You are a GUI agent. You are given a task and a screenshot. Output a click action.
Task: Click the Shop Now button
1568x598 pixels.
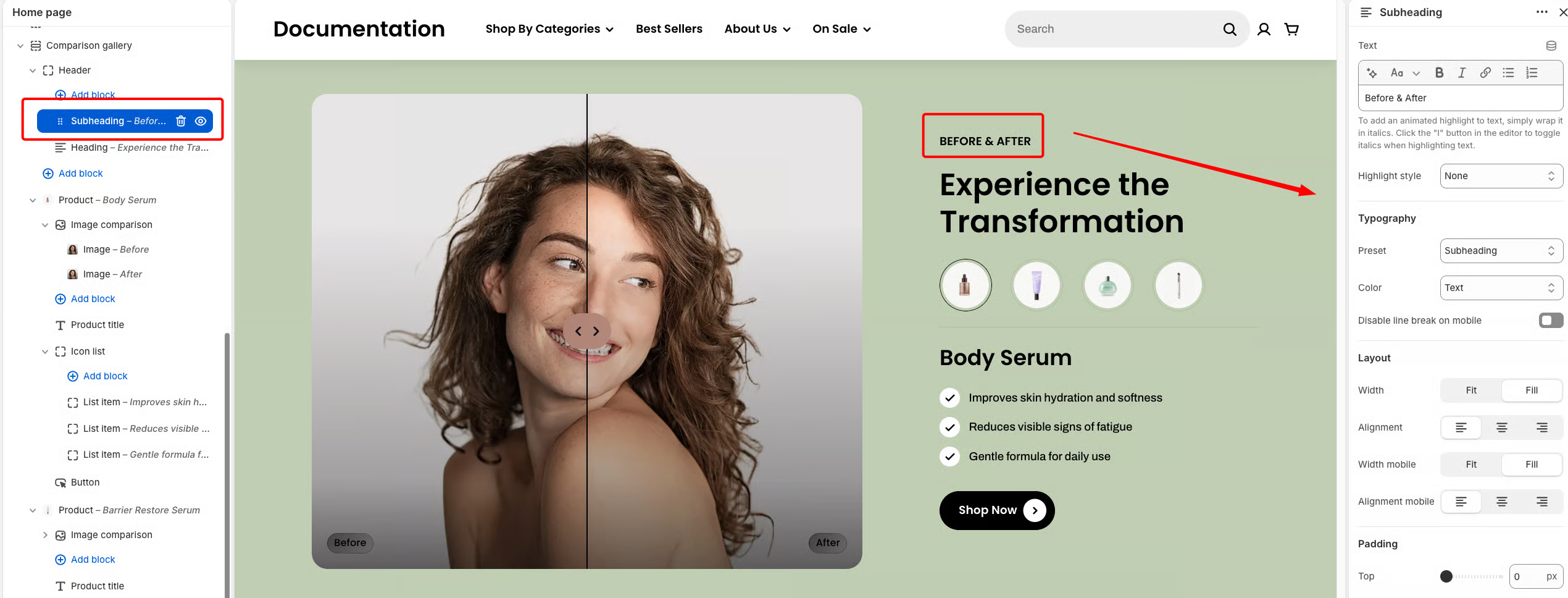coord(997,510)
